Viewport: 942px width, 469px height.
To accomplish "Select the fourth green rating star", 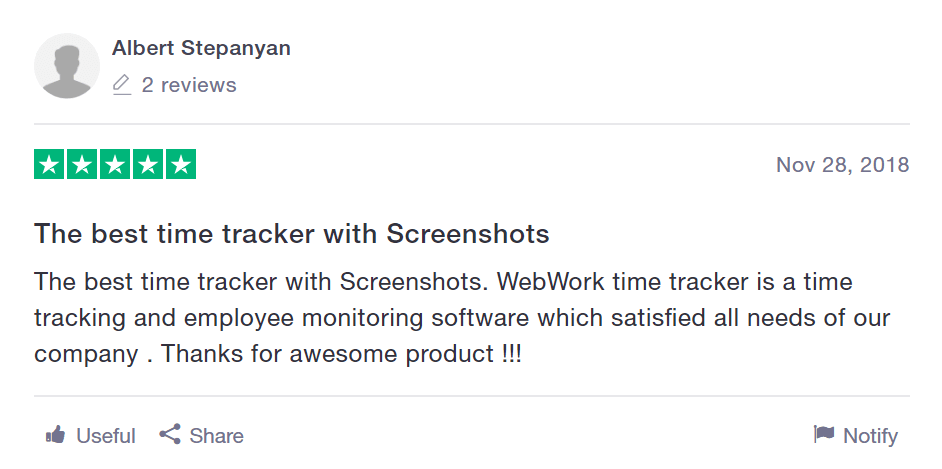I will 148,164.
